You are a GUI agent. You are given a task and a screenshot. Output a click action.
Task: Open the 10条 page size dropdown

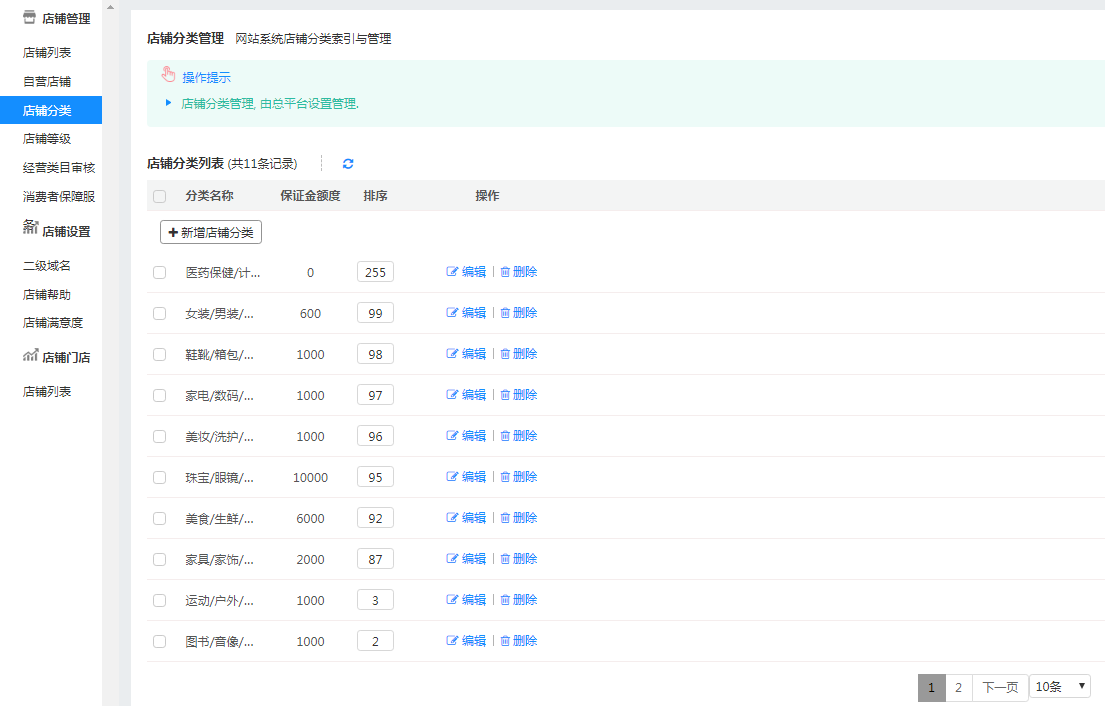[1060, 686]
